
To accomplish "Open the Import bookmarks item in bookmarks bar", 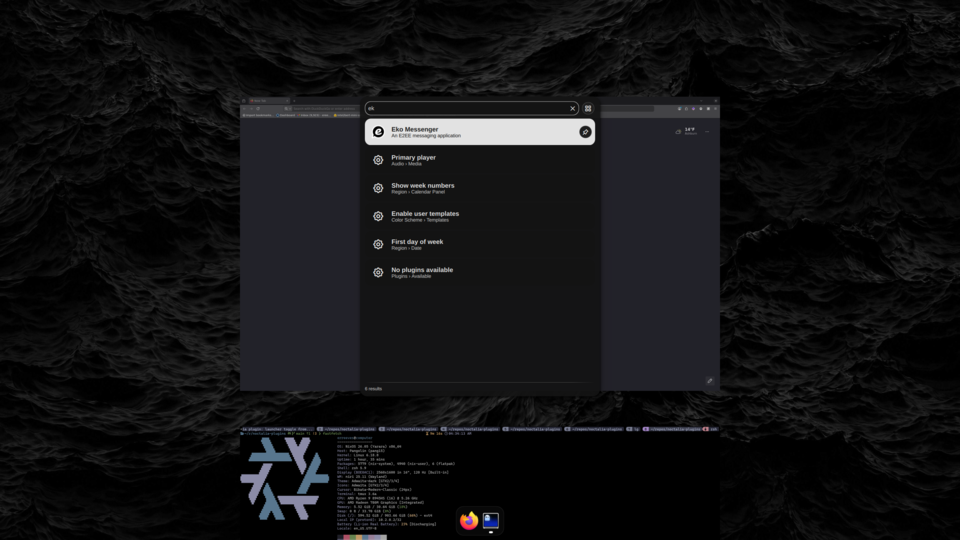I will [258, 115].
